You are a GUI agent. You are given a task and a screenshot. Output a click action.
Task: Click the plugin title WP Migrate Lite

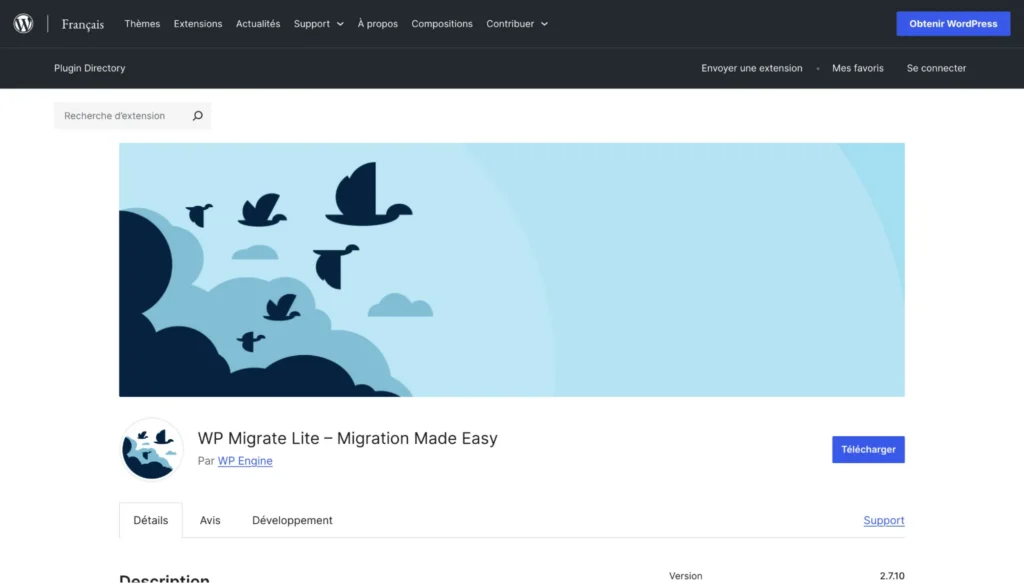tap(347, 438)
